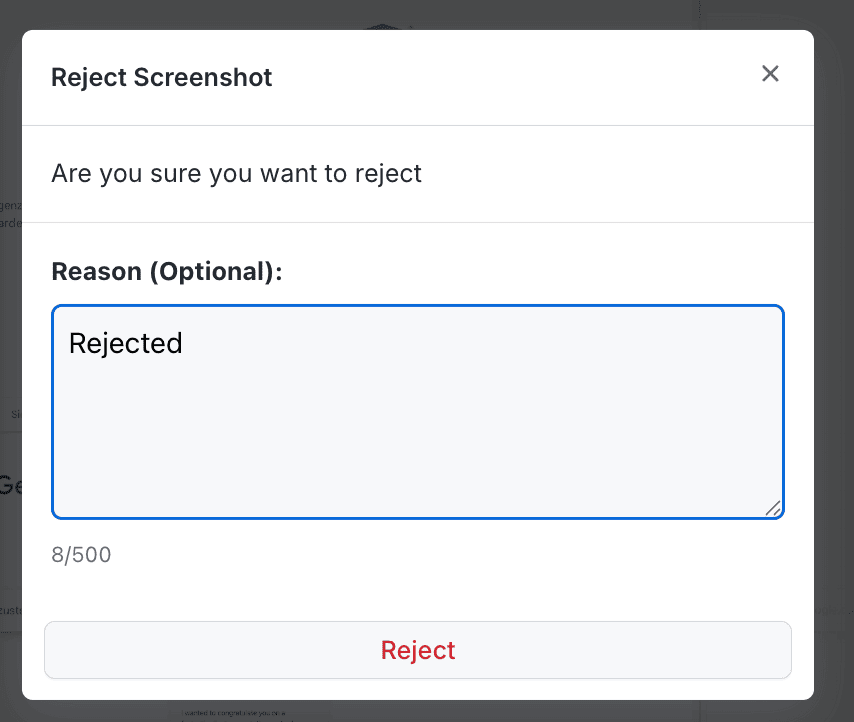Click the dismiss icon beside the dialog title
This screenshot has height=722, width=854.
(770, 73)
